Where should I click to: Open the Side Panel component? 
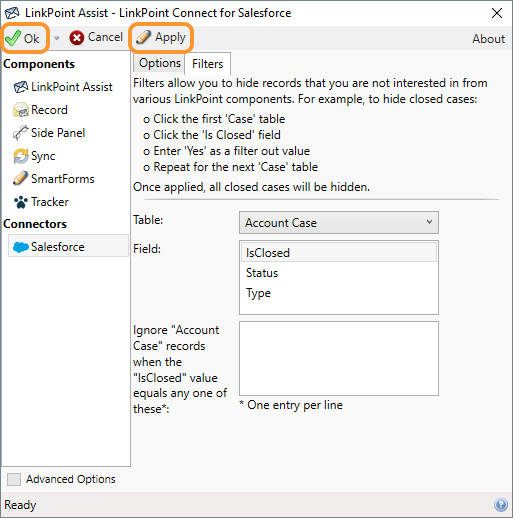click(x=49, y=133)
